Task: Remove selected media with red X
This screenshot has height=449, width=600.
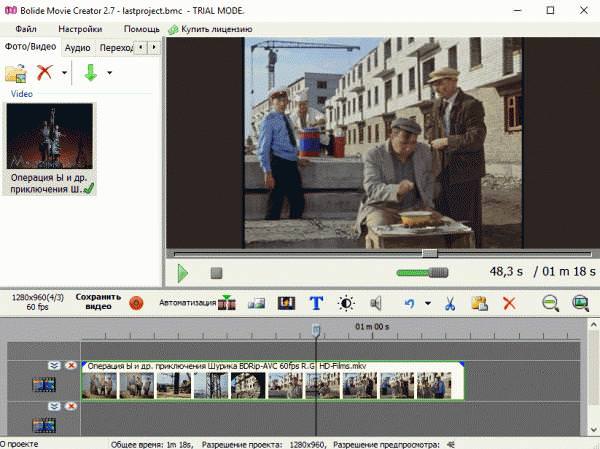Action: coord(44,72)
